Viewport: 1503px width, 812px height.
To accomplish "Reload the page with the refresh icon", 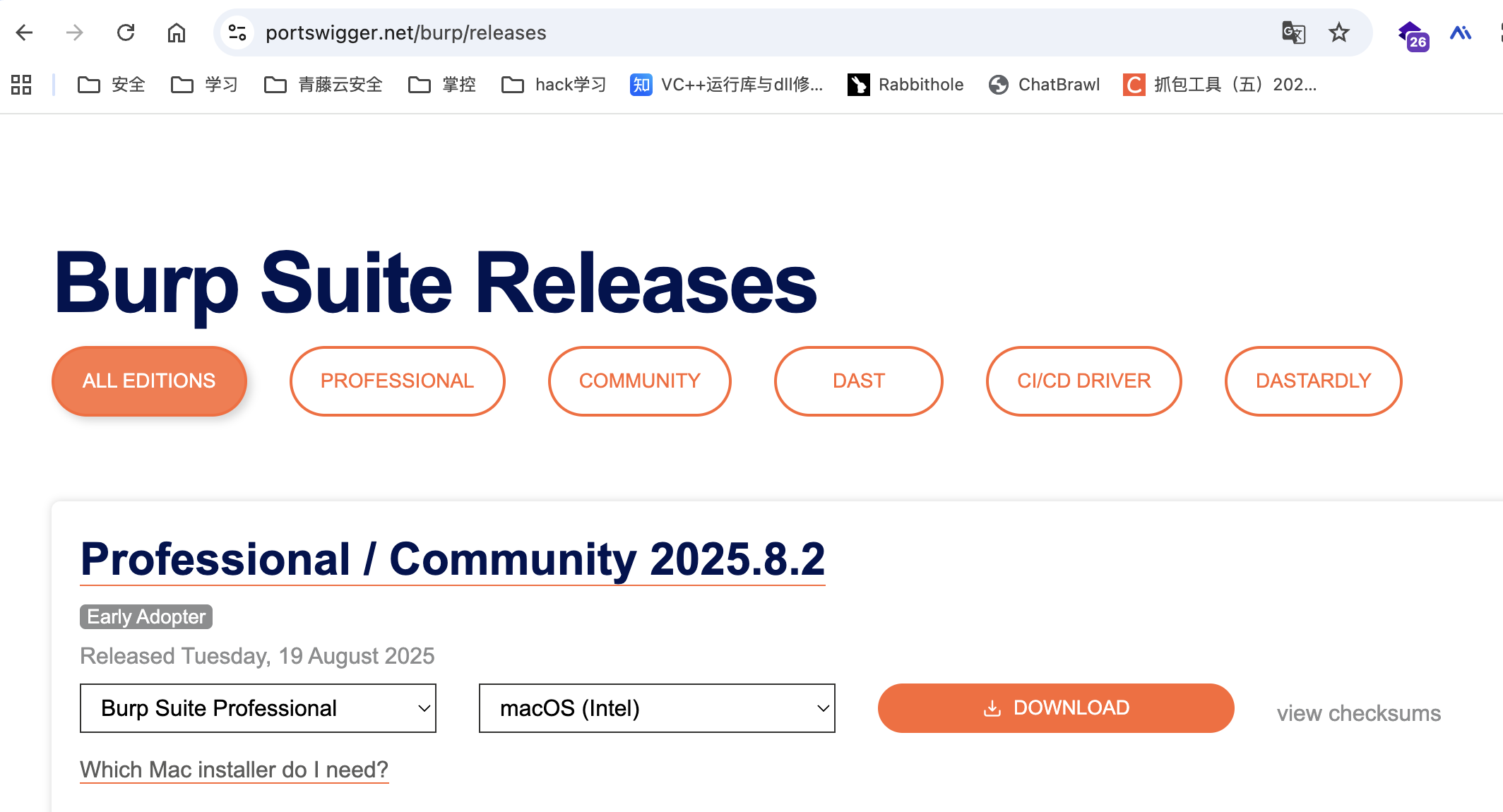I will (x=126, y=32).
